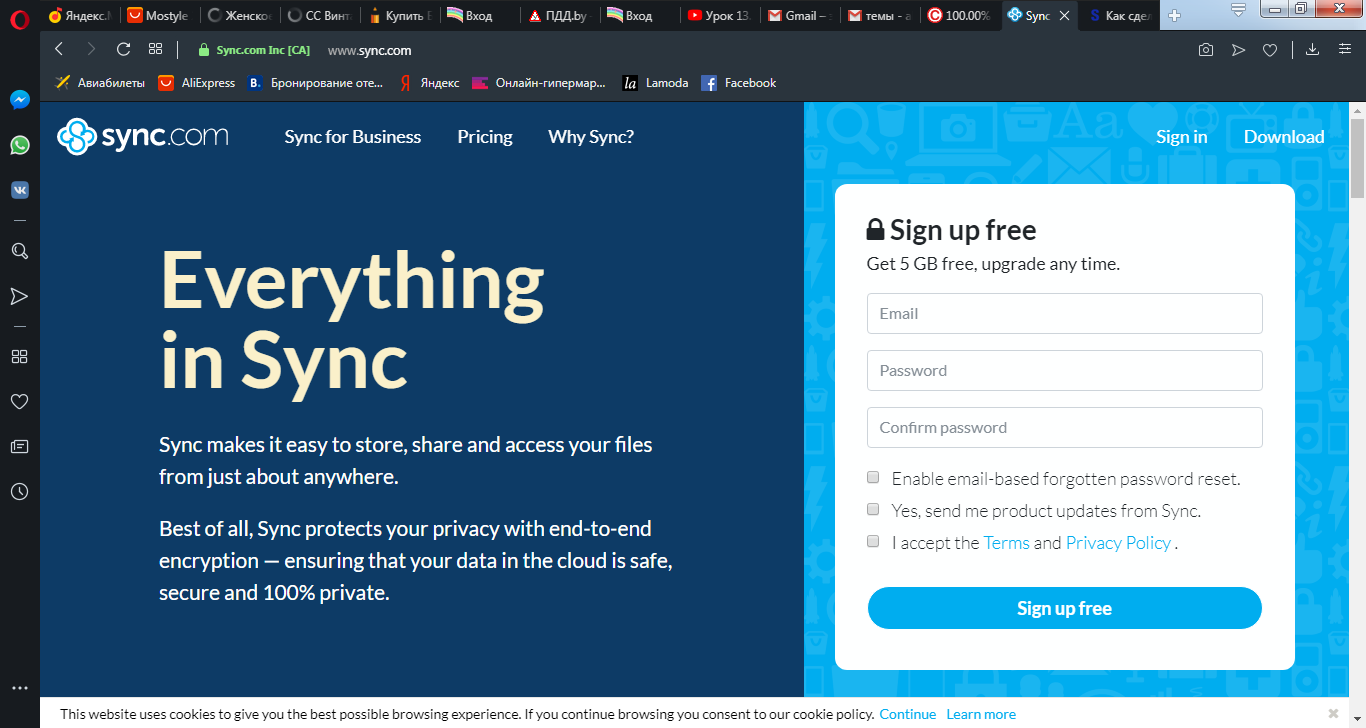1366x728 pixels.
Task: Open the Яндекс bookmark
Action: [430, 83]
